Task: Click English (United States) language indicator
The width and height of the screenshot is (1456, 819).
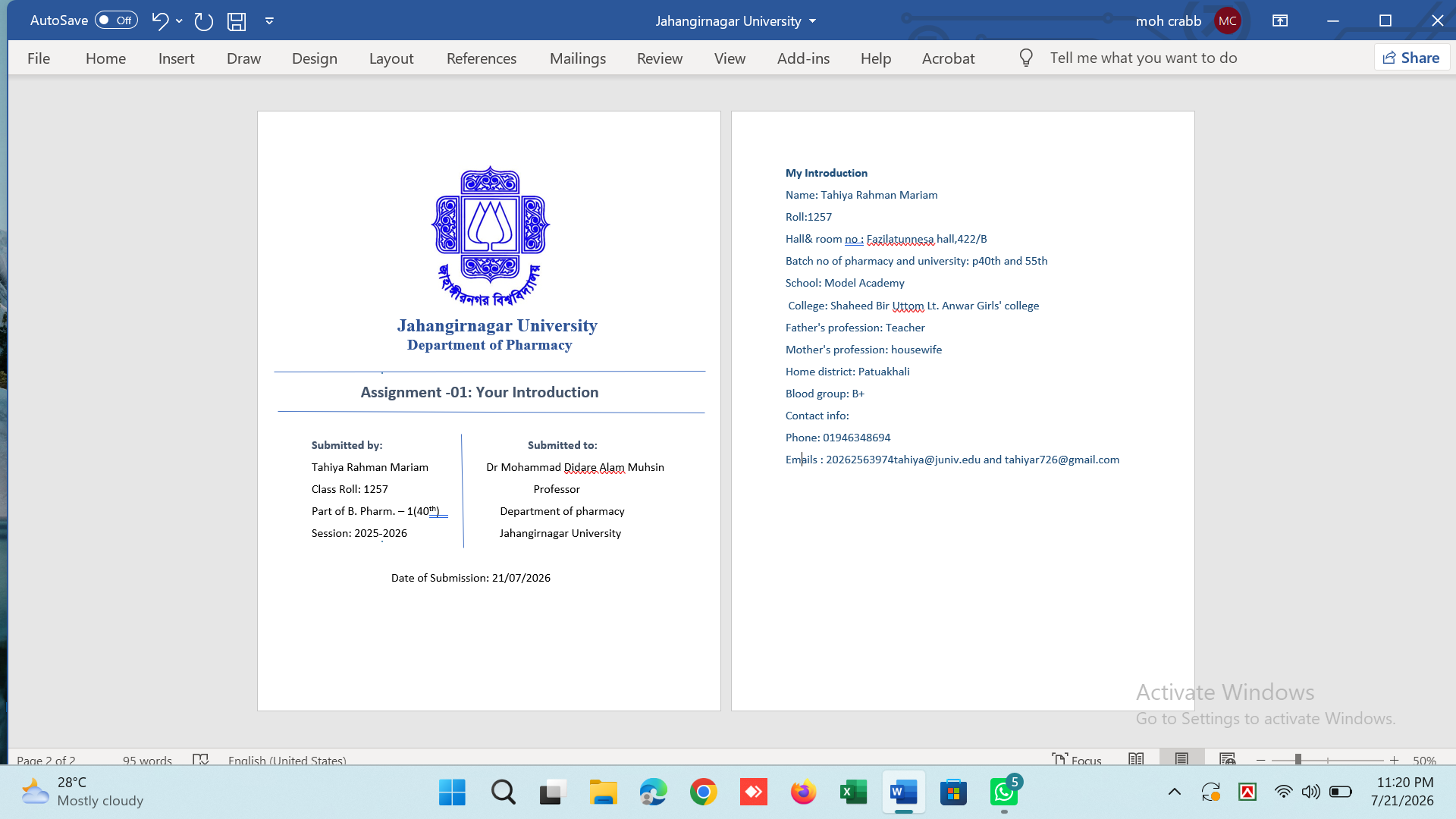Action: pyautogui.click(x=287, y=760)
